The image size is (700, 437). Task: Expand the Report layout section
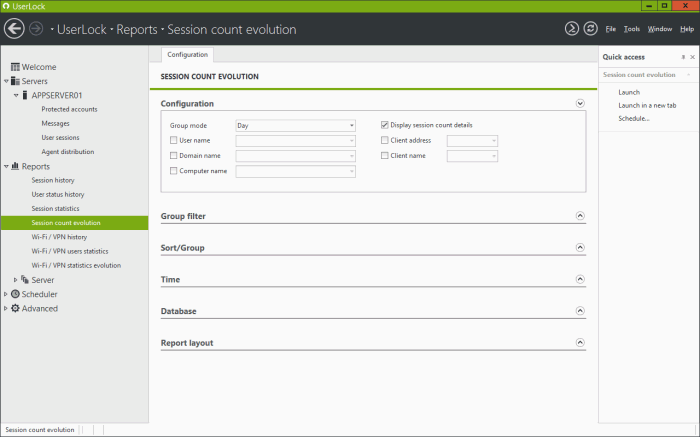coord(580,342)
